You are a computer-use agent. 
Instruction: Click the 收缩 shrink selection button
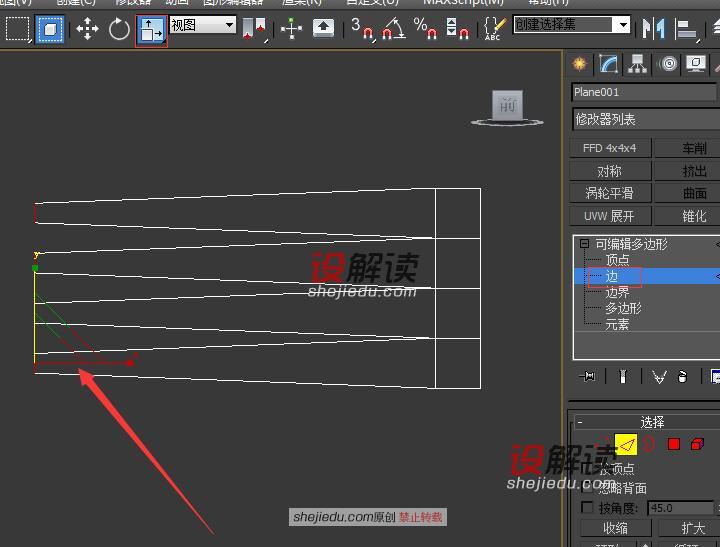(x=615, y=528)
